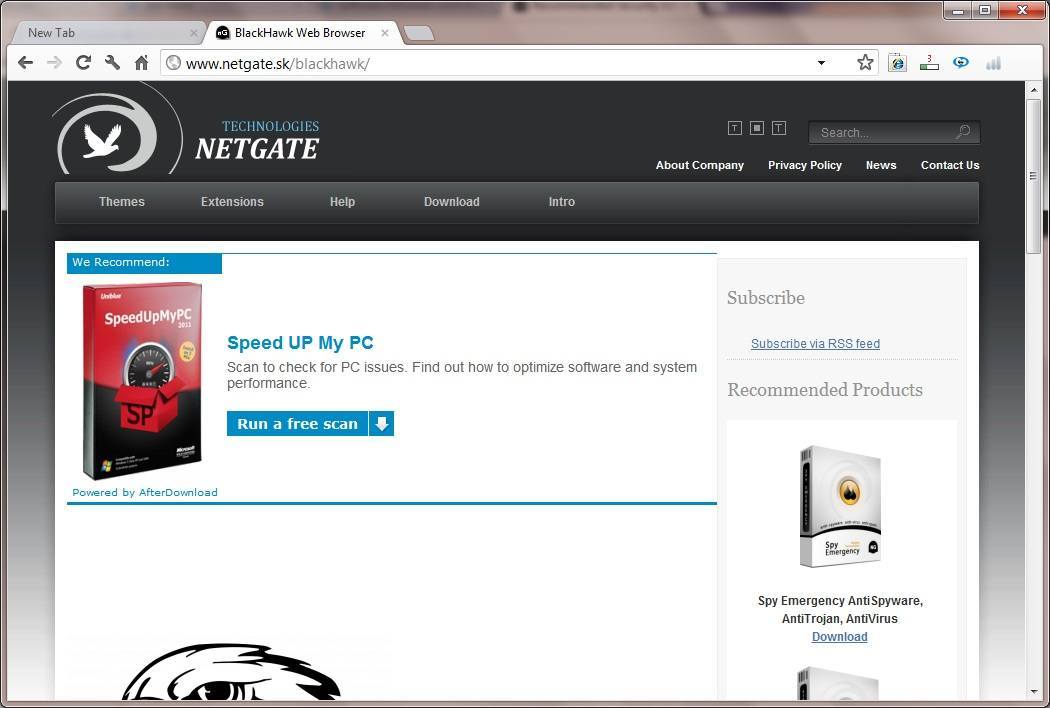Image resolution: width=1050 pixels, height=708 pixels.
Task: Click the Speed UP My PC heading link
Action: (x=300, y=343)
